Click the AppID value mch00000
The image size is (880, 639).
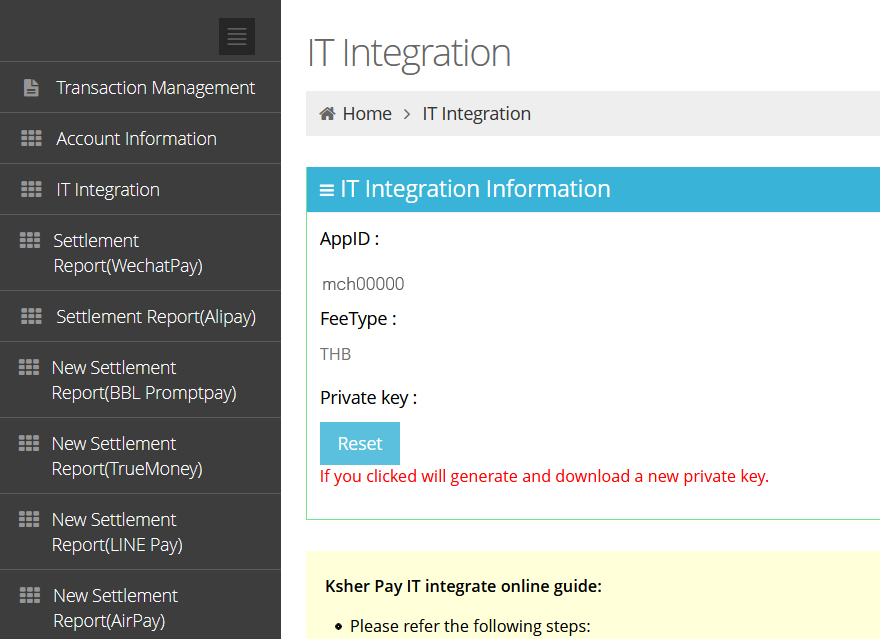click(x=363, y=284)
